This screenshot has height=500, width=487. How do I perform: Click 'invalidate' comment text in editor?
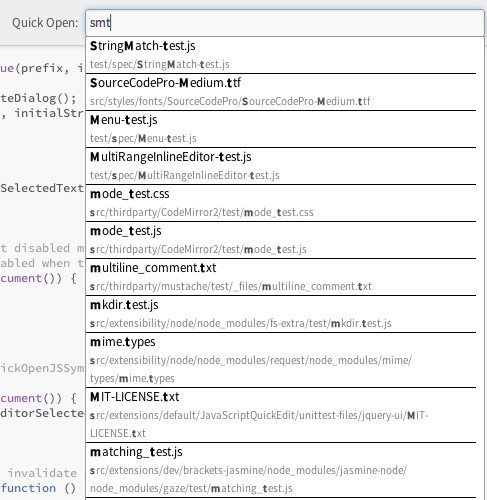[42, 473]
